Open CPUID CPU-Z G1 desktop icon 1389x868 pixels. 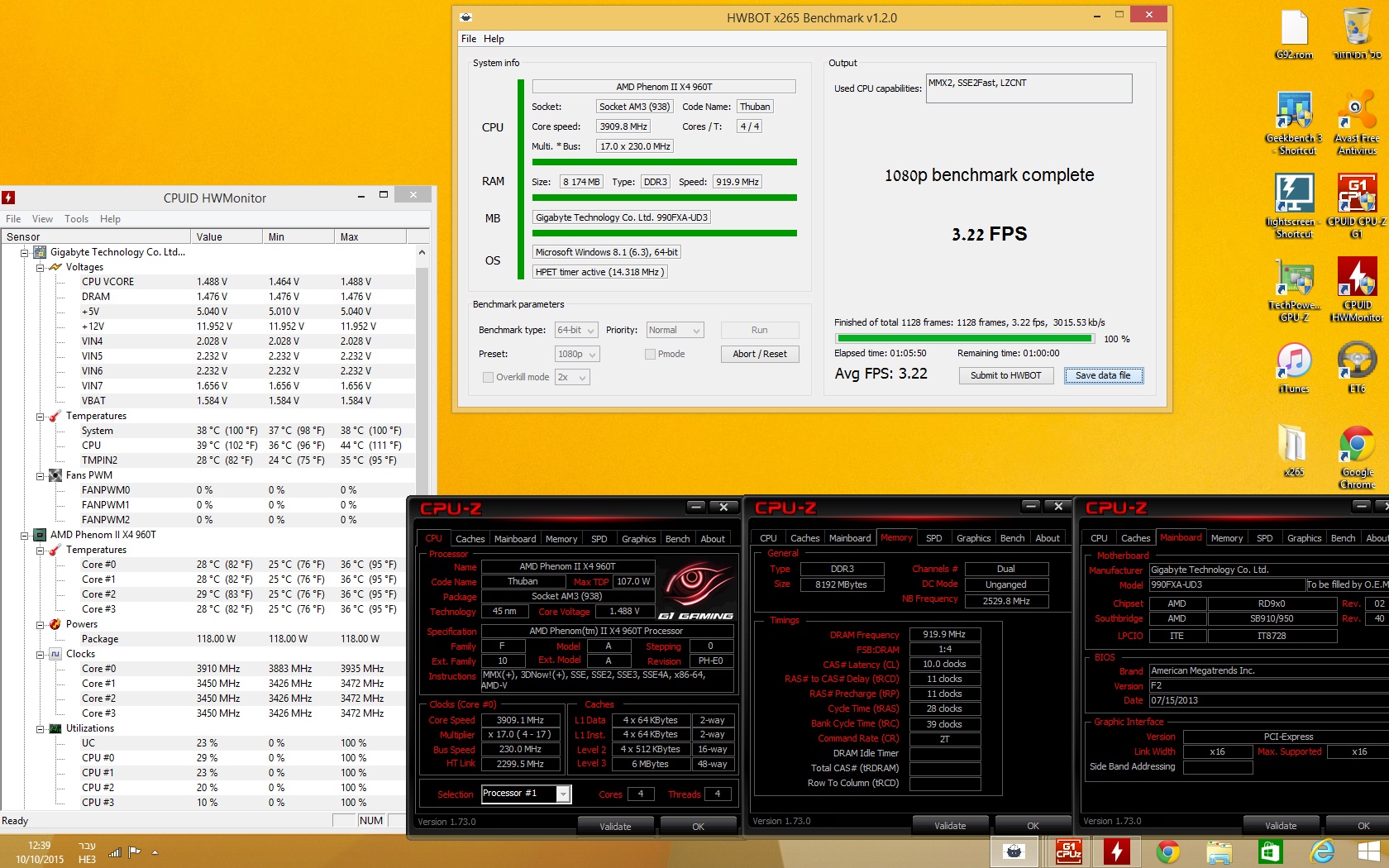click(x=1357, y=207)
